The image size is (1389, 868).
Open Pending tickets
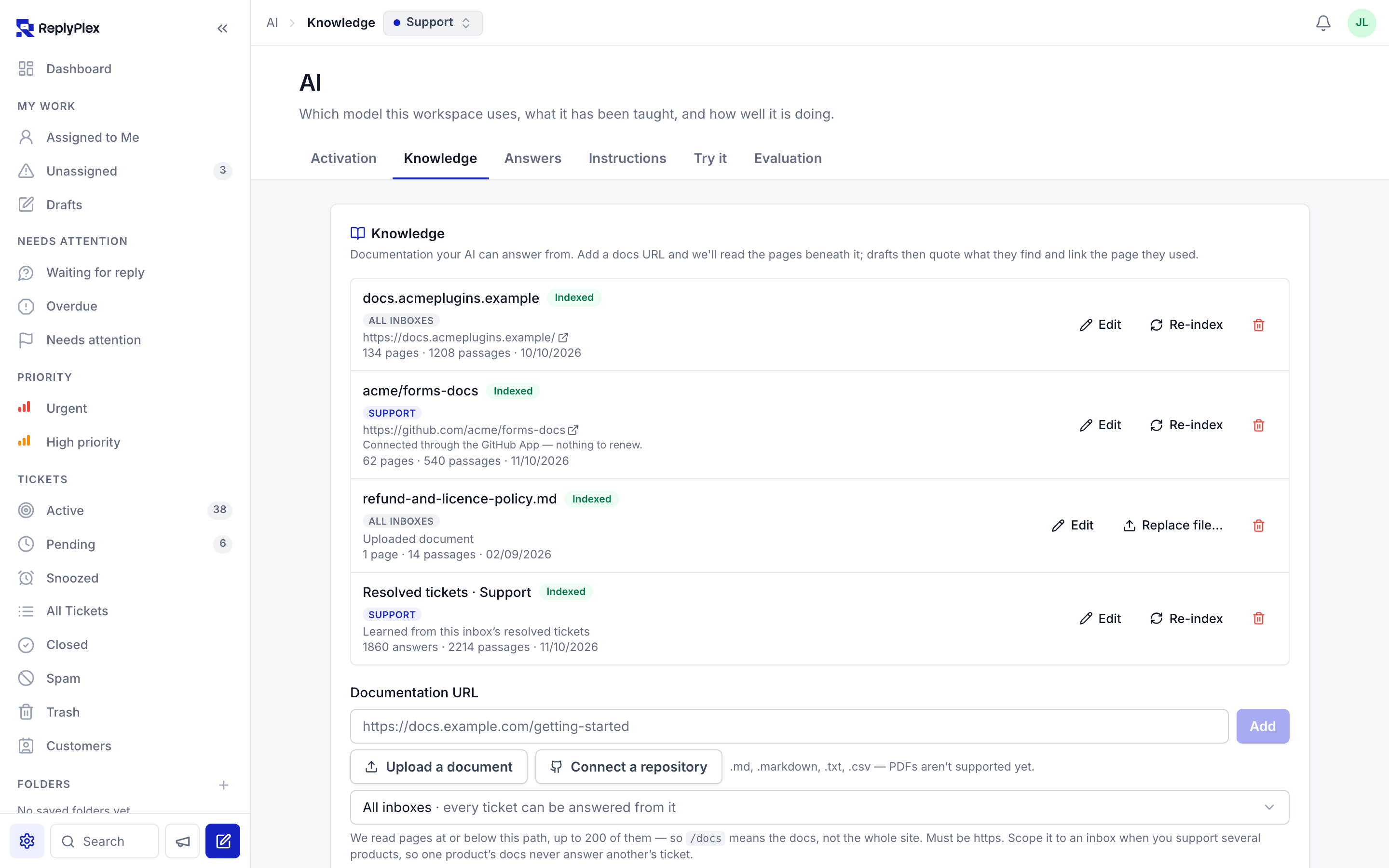pos(124,544)
